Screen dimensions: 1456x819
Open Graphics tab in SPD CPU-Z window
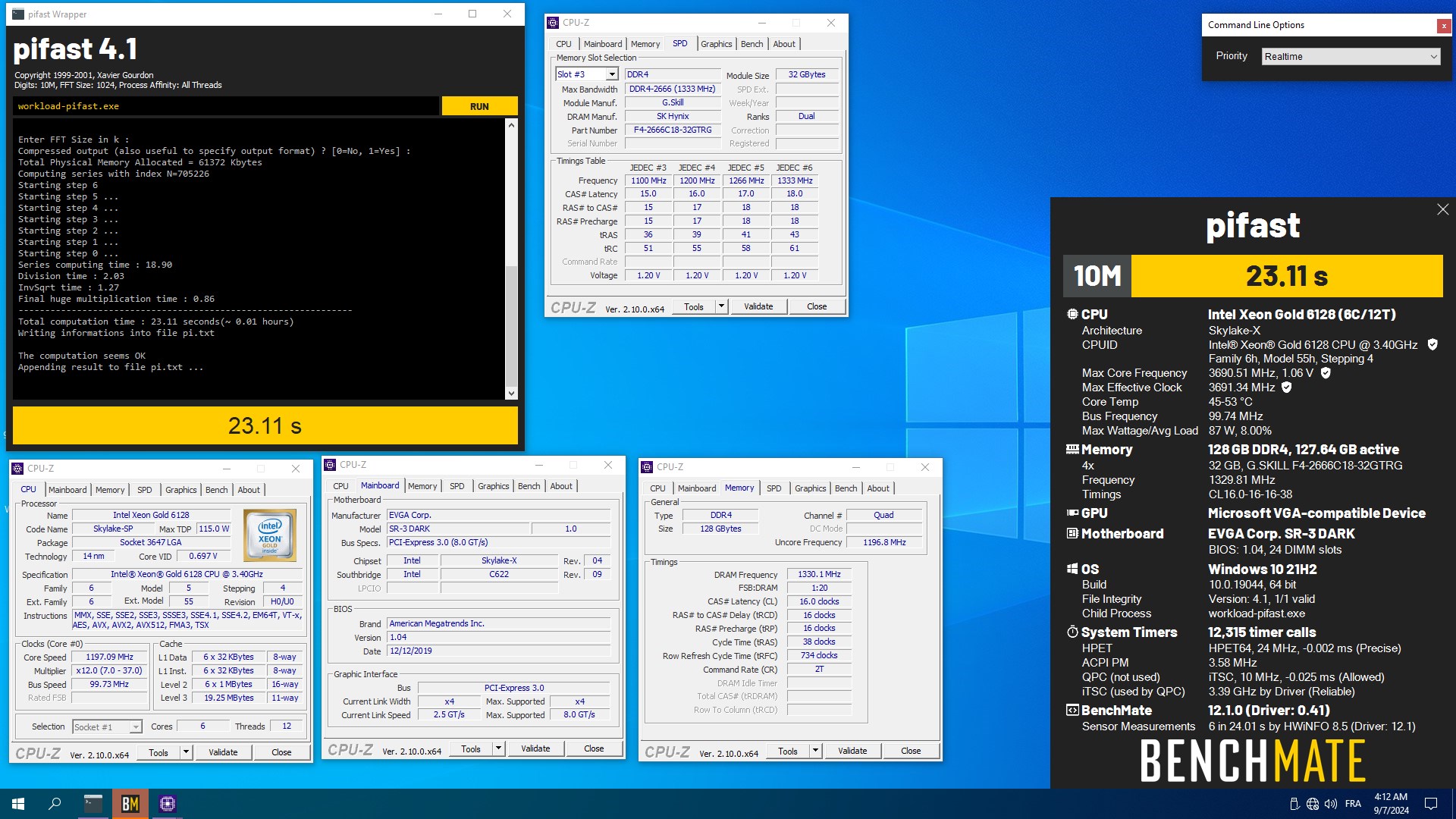716,44
